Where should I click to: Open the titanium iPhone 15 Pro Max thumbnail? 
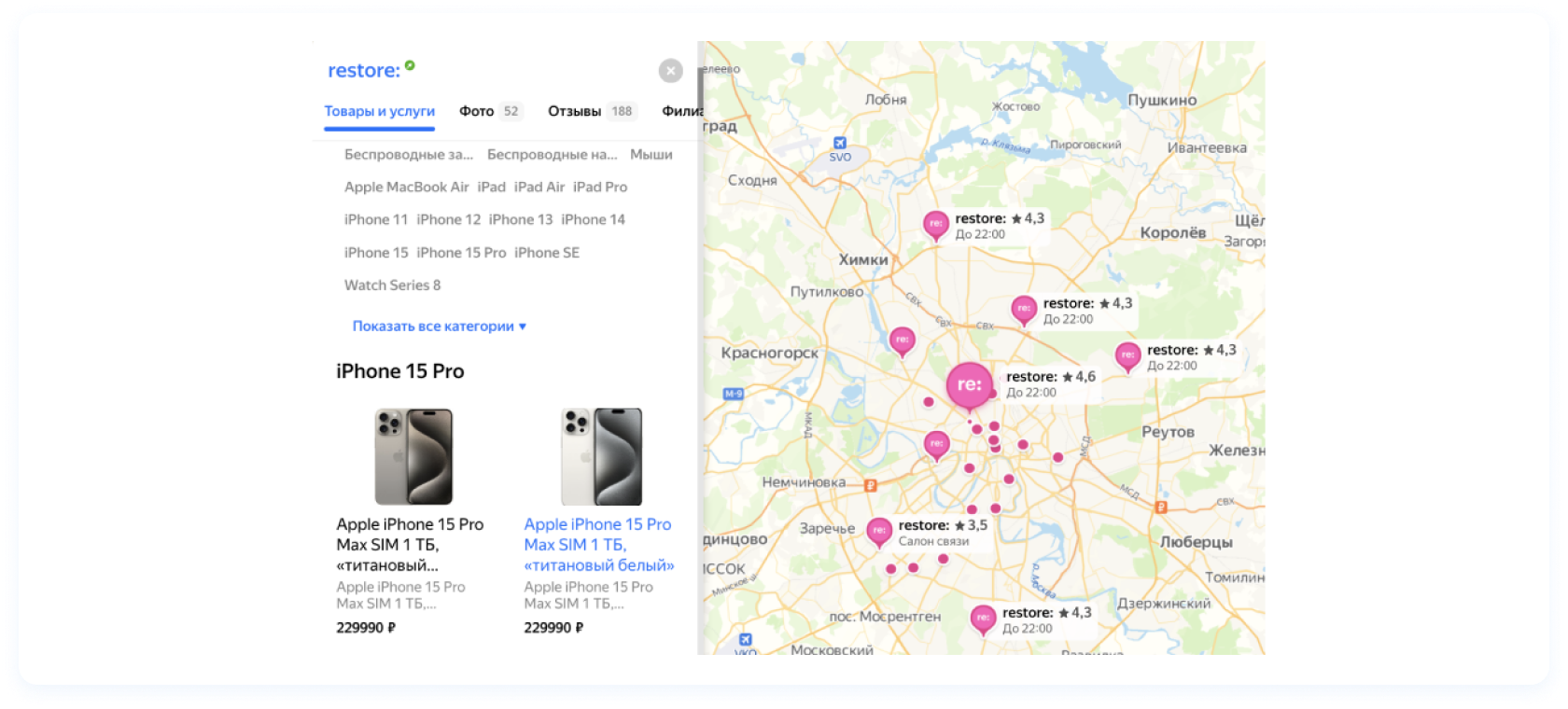coord(413,456)
